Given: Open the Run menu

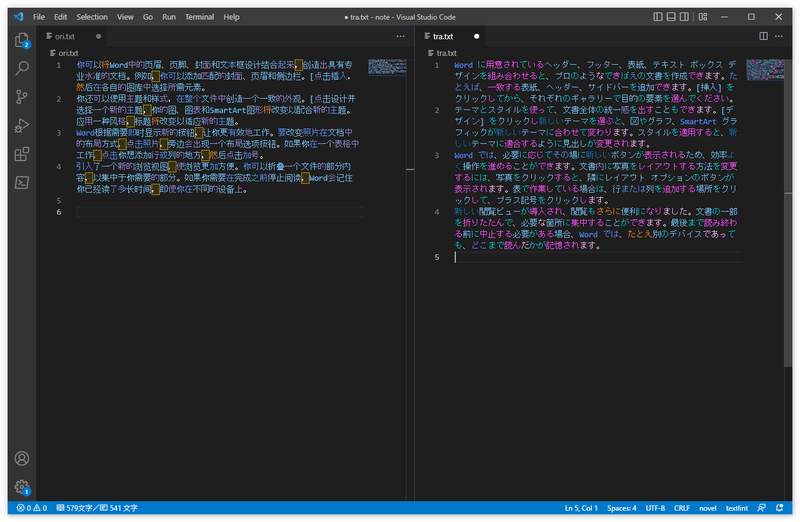Looking at the screenshot, I should click(x=169, y=17).
